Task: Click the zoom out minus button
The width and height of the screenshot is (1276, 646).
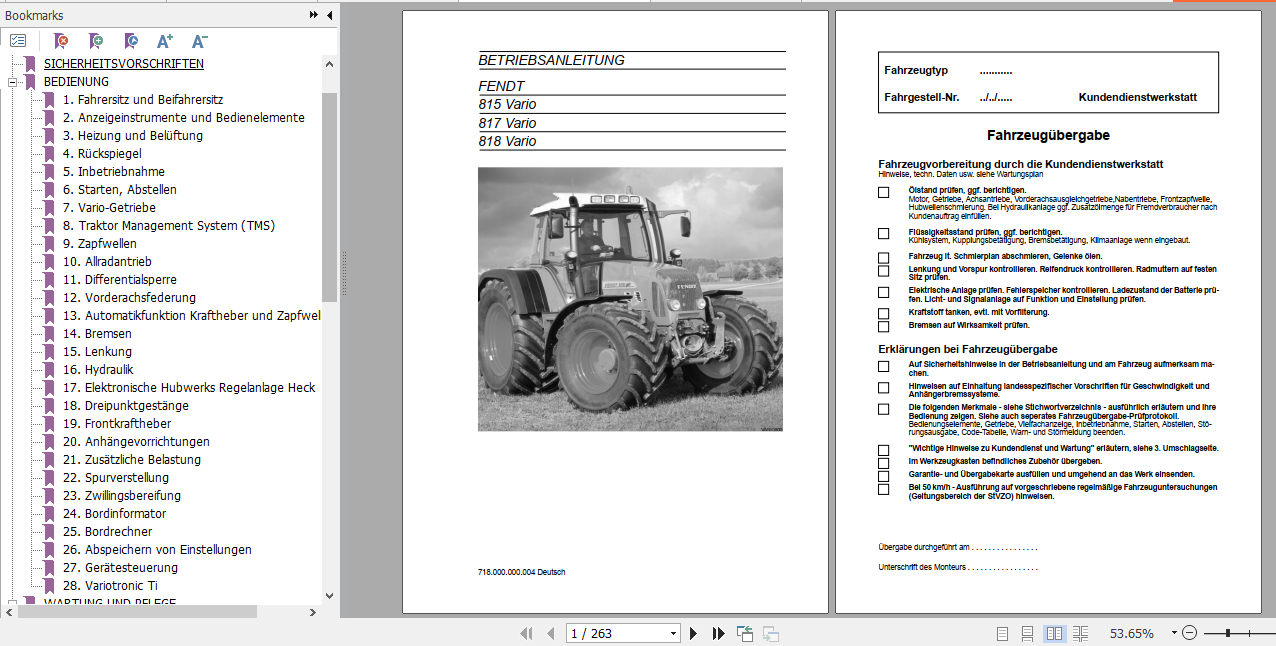Action: [x=1190, y=633]
